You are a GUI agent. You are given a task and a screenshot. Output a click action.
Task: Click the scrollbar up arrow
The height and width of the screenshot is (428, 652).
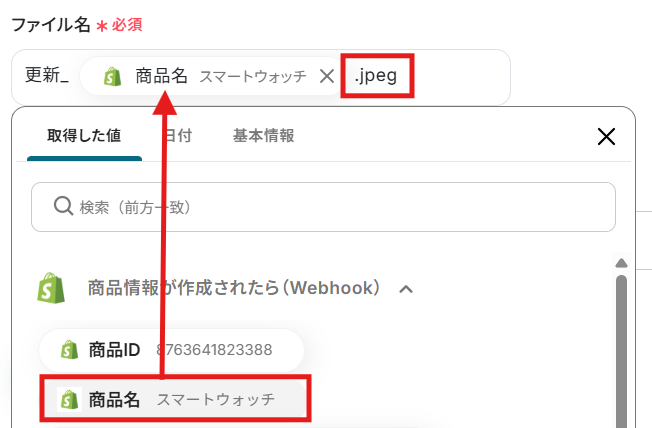pos(621,262)
